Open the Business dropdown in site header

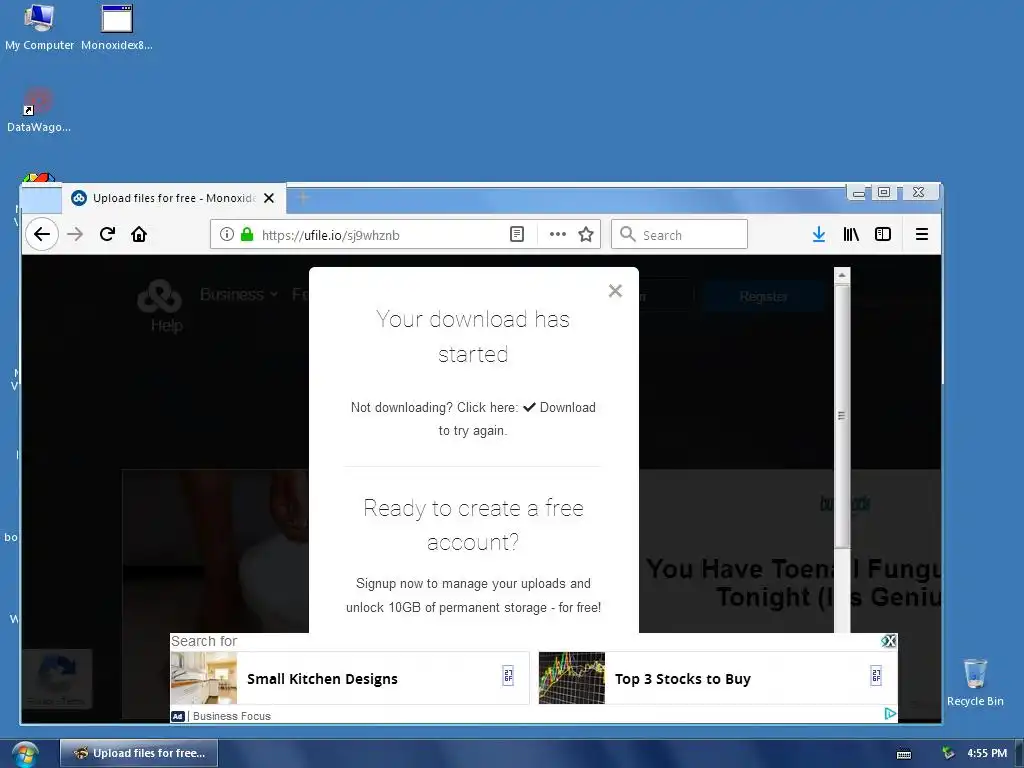pyautogui.click(x=239, y=295)
